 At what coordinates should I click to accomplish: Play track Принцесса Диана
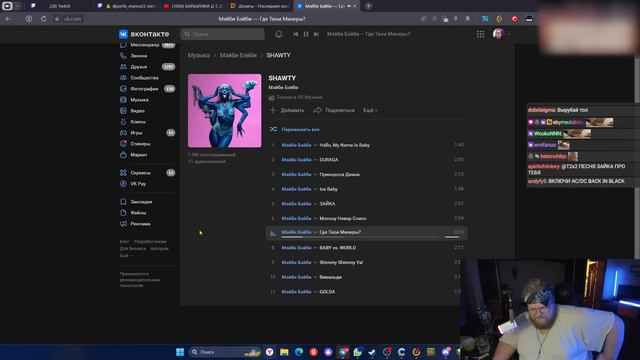coord(367,174)
